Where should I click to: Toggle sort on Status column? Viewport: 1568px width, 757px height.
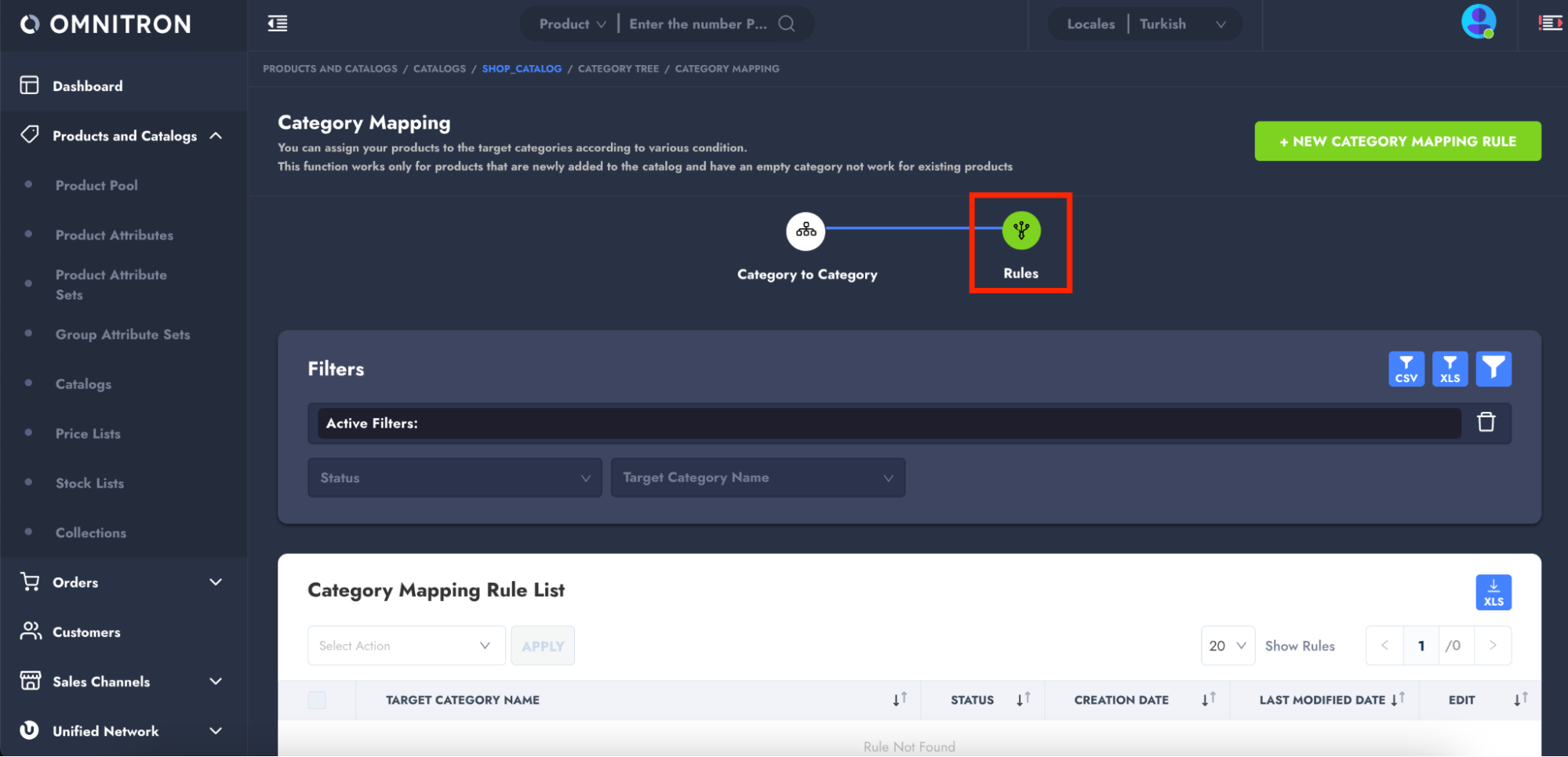tap(1023, 700)
